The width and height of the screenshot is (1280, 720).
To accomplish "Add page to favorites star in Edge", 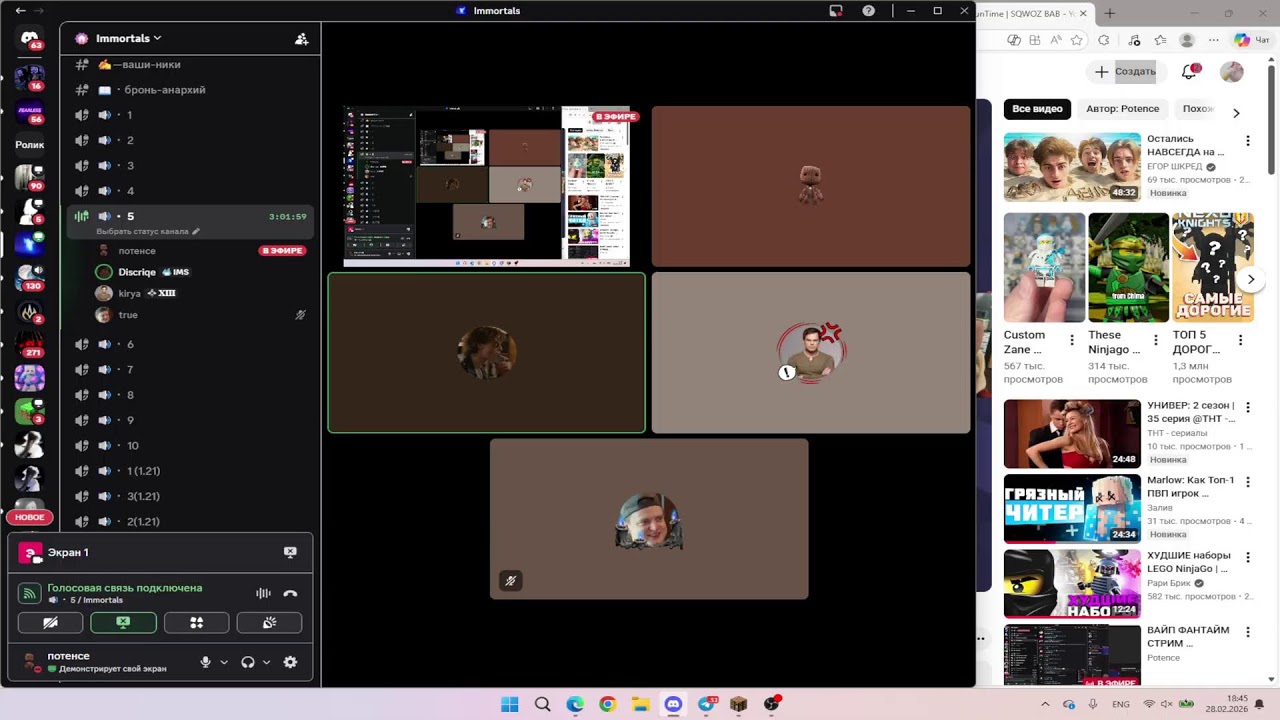I will click(1076, 40).
